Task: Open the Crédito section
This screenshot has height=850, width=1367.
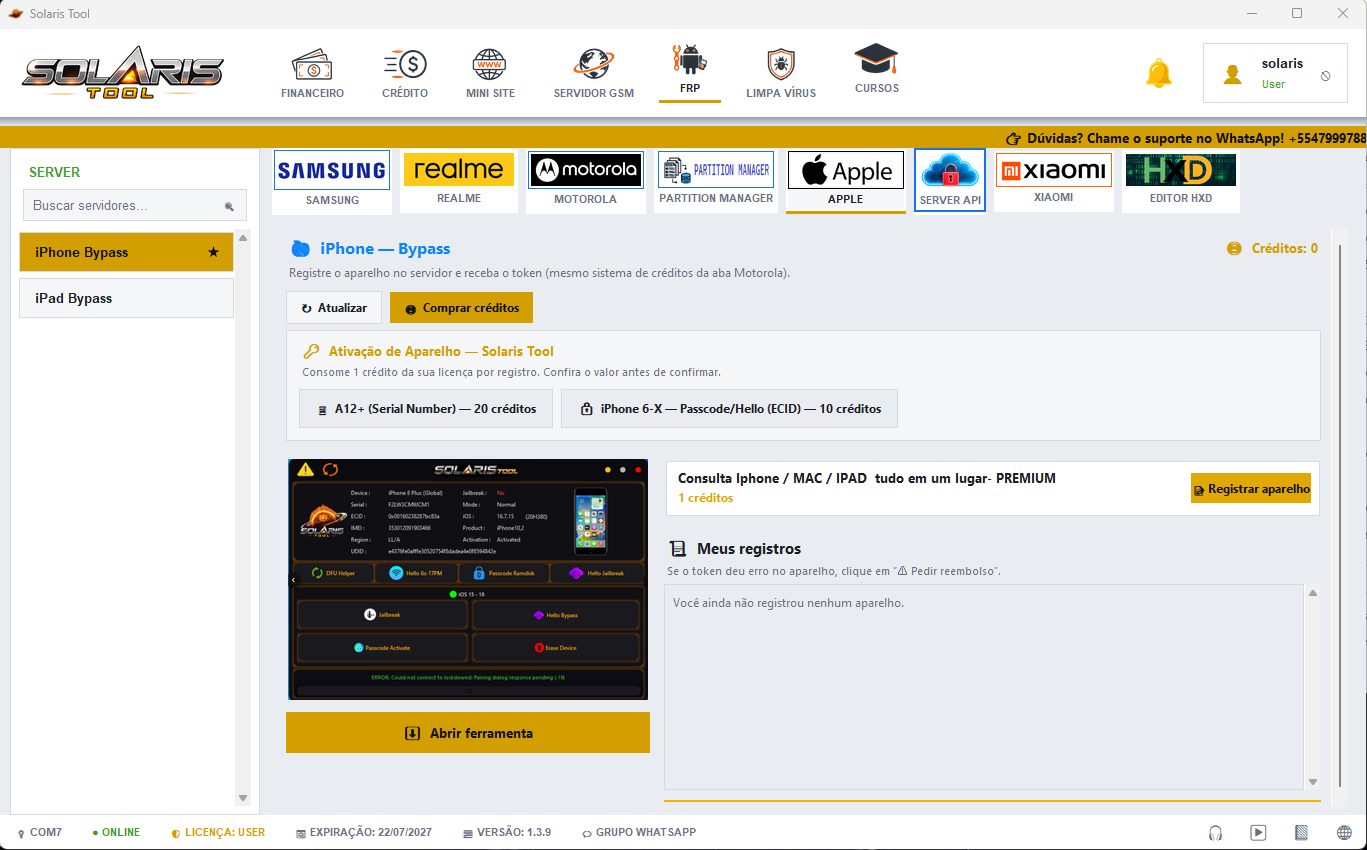Action: 405,74
